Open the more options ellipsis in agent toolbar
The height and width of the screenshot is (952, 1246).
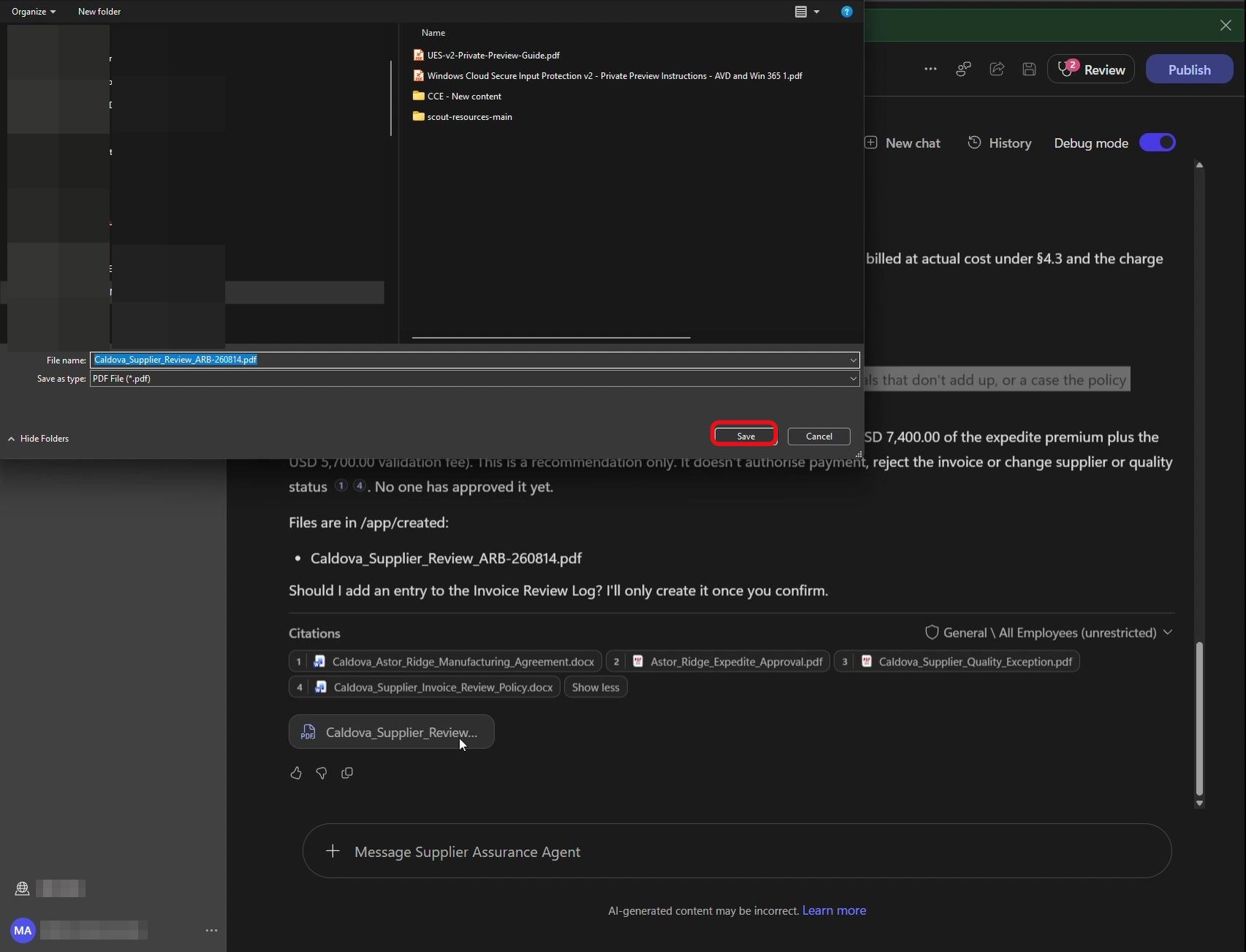click(x=930, y=69)
